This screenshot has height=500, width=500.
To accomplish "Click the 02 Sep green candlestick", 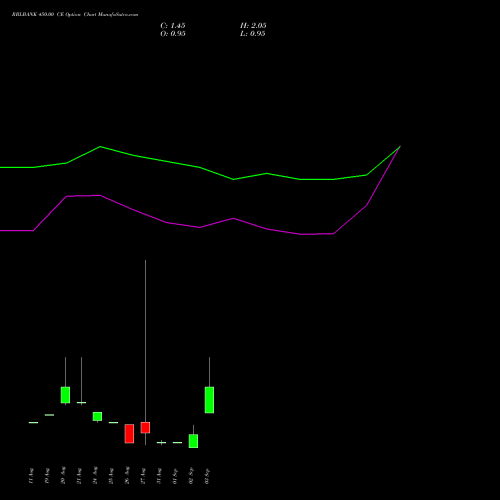I will click(x=193, y=441).
